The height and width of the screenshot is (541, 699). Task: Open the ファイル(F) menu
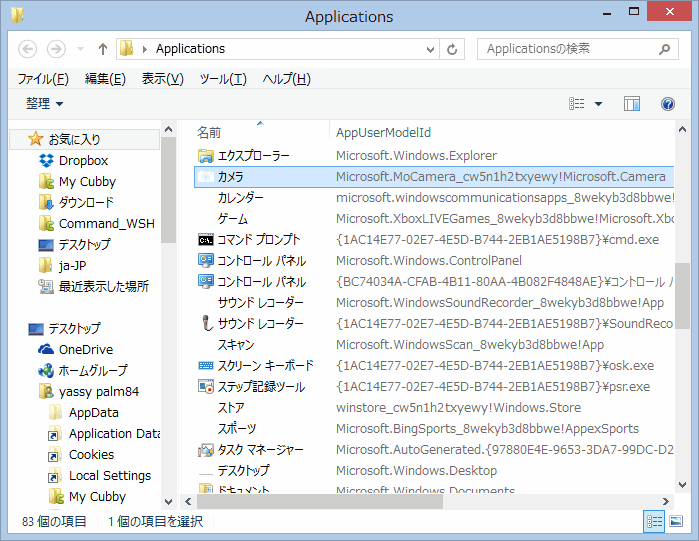(43, 79)
